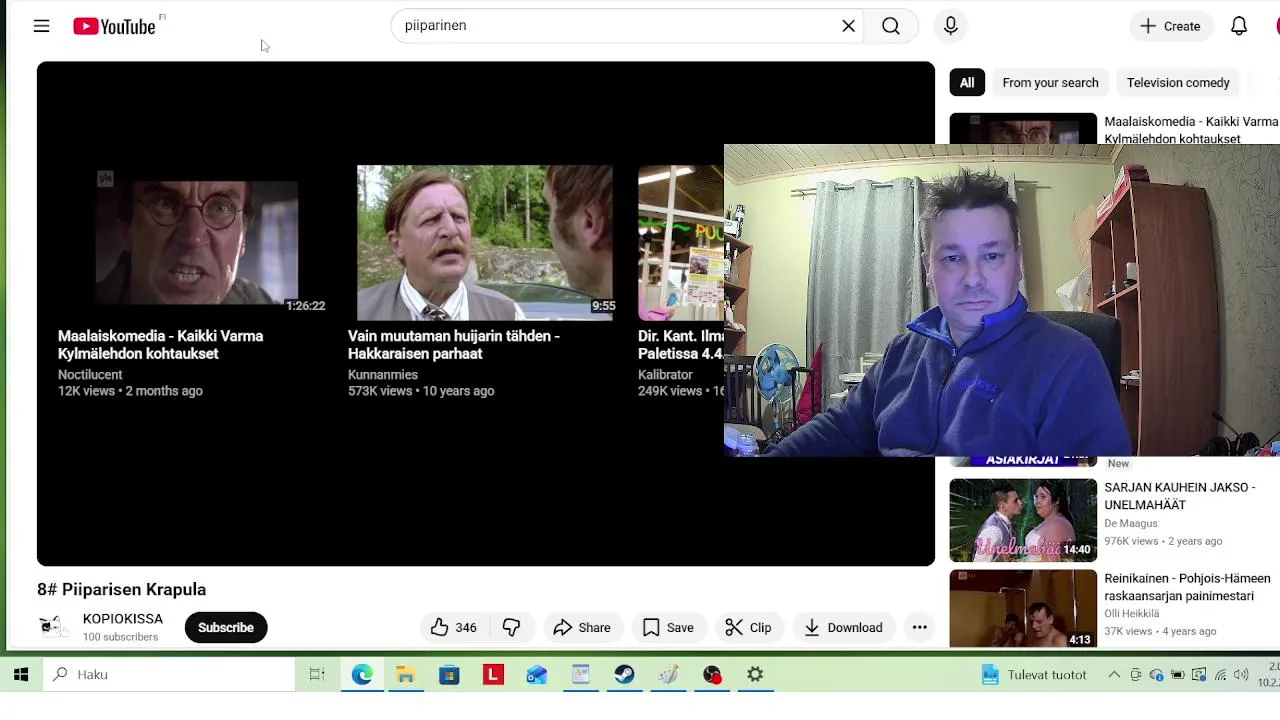Dislike the video with the thumbs-down

[x=511, y=627]
